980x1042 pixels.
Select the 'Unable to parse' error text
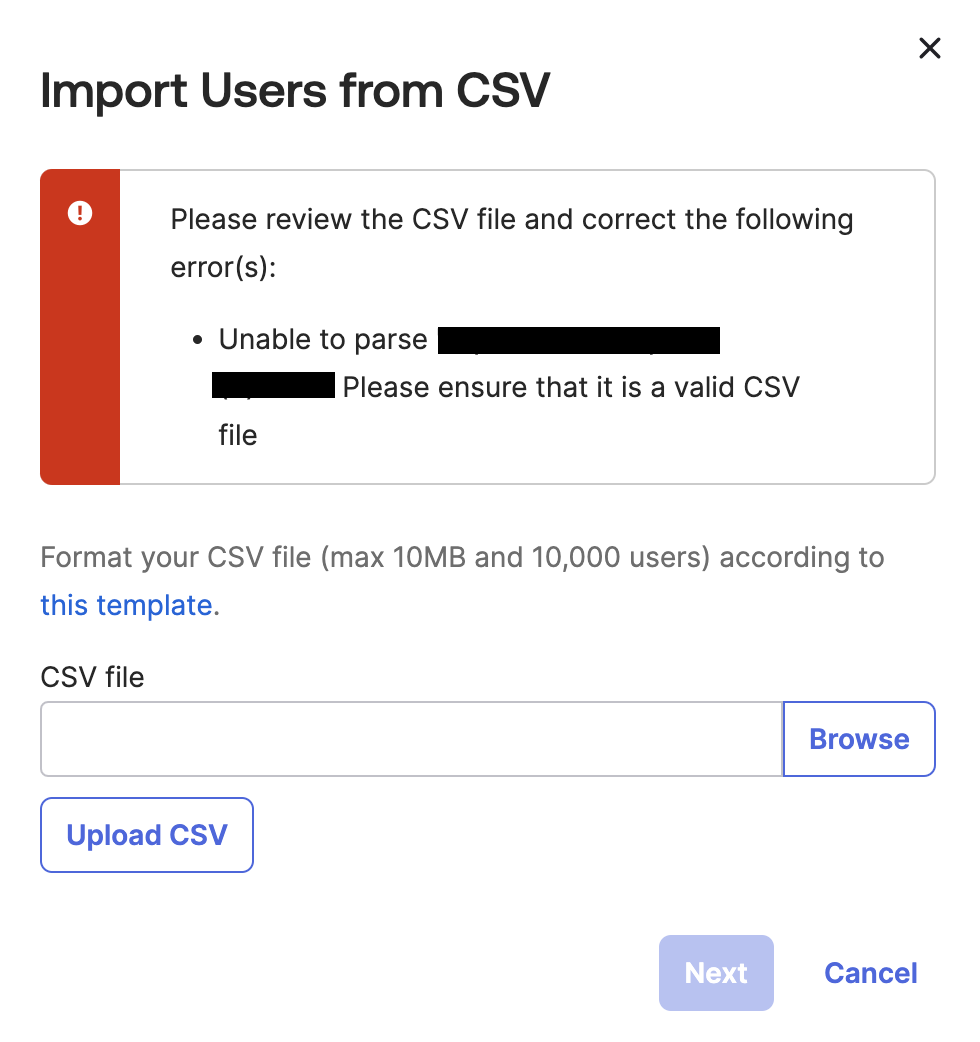[x=323, y=340]
